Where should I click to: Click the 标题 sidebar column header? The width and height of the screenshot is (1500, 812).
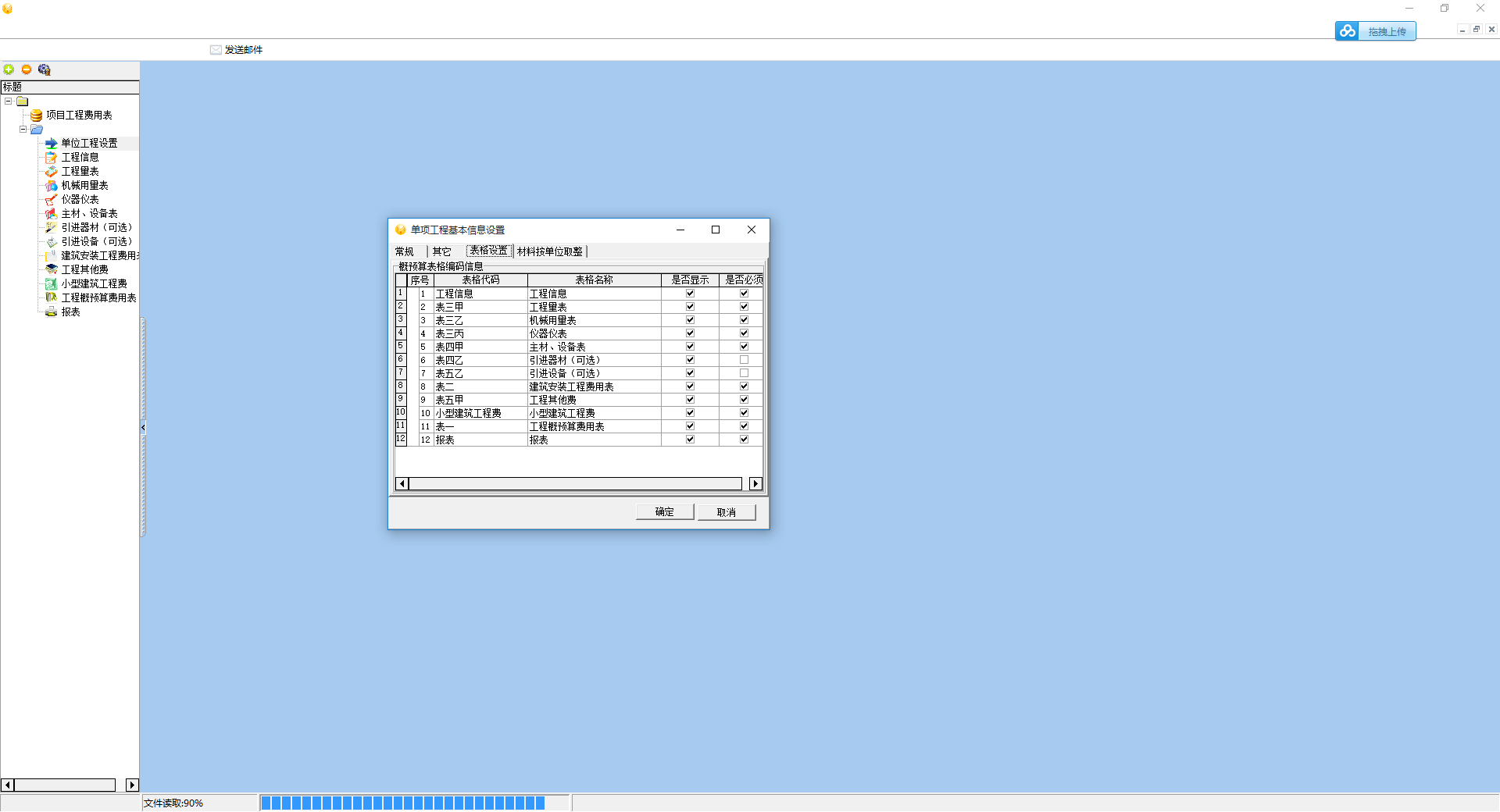click(70, 87)
